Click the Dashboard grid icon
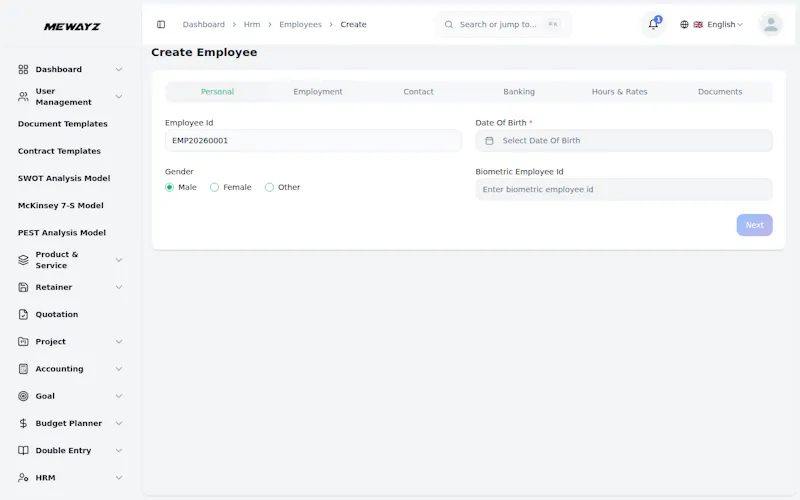 click(23, 69)
